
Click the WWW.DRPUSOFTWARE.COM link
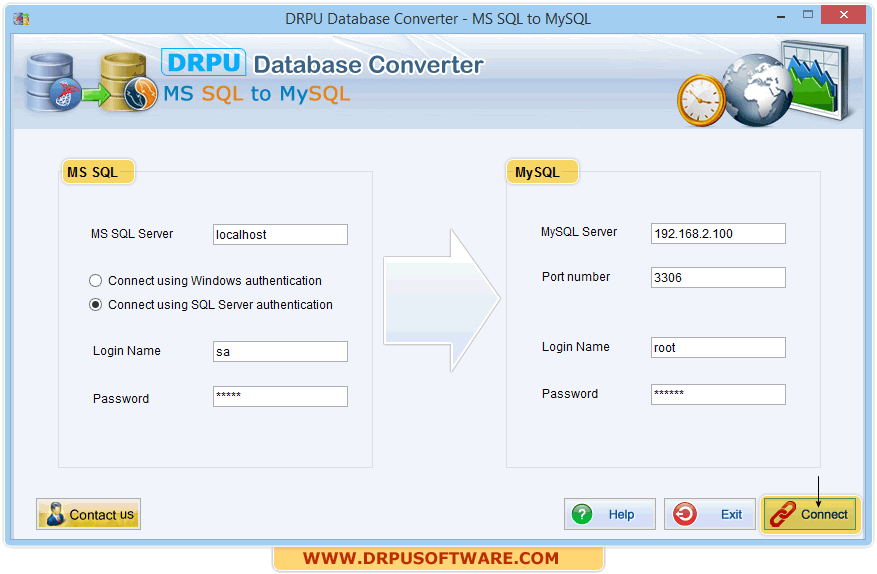coord(431,558)
